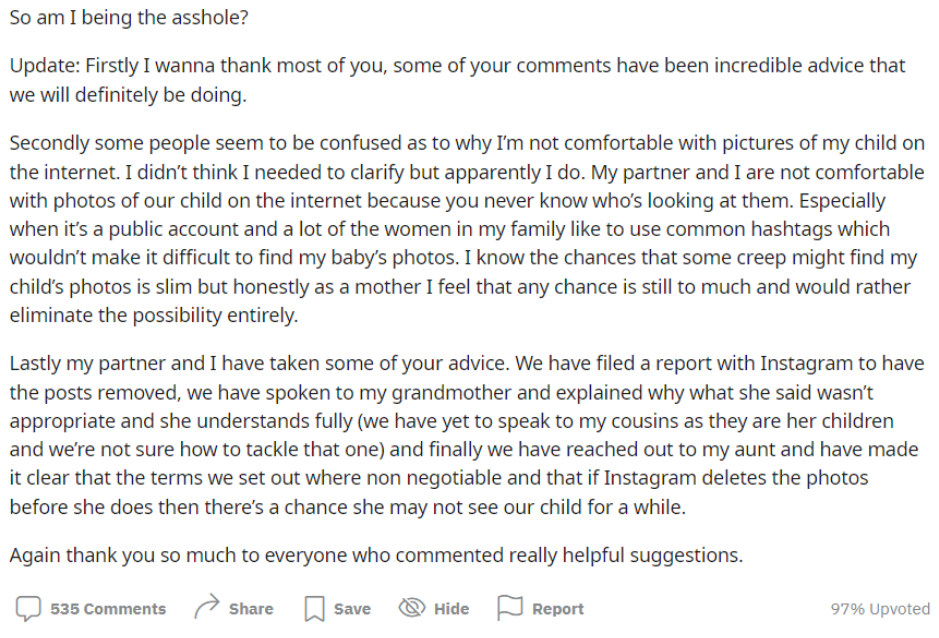The width and height of the screenshot is (939, 638).
Task: Click the speech bubble comments icon
Action: click(28, 609)
